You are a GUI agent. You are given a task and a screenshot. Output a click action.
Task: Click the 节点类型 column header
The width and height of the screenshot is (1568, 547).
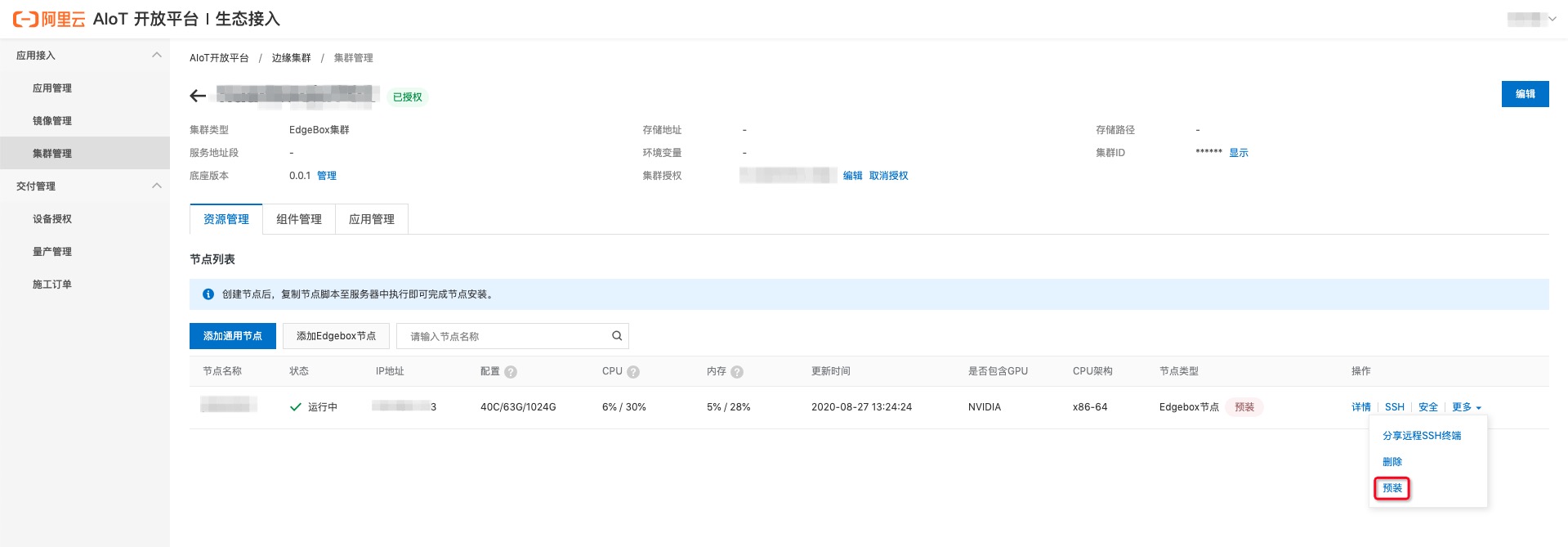(1179, 371)
